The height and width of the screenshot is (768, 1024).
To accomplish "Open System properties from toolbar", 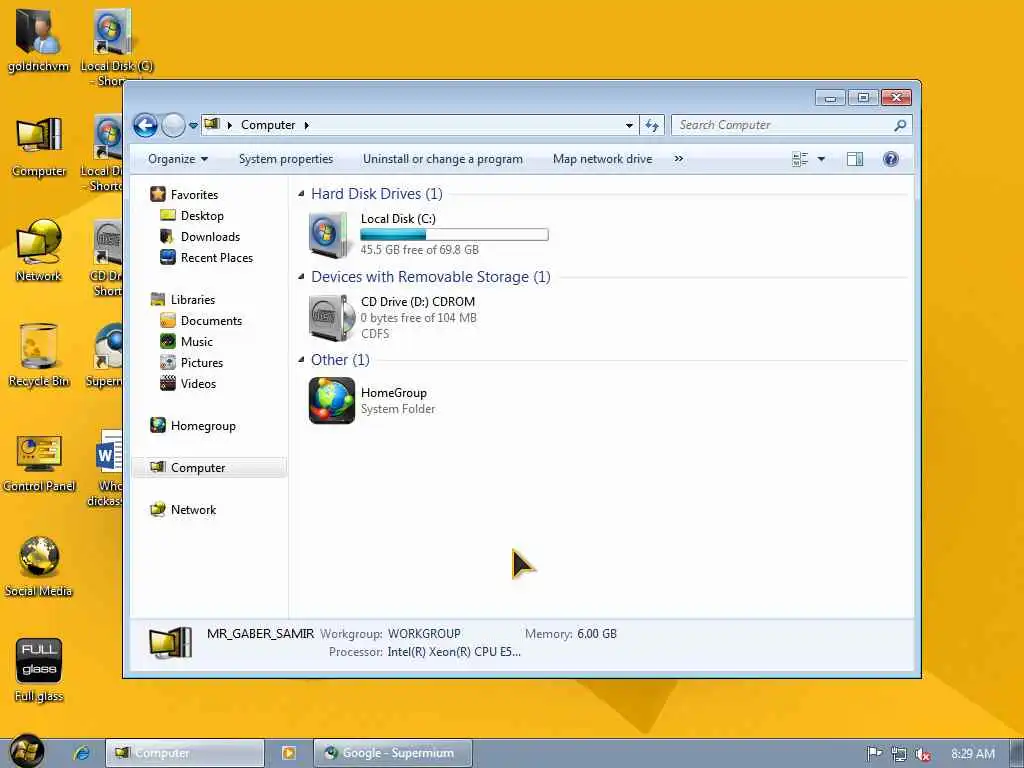I will pos(285,159).
